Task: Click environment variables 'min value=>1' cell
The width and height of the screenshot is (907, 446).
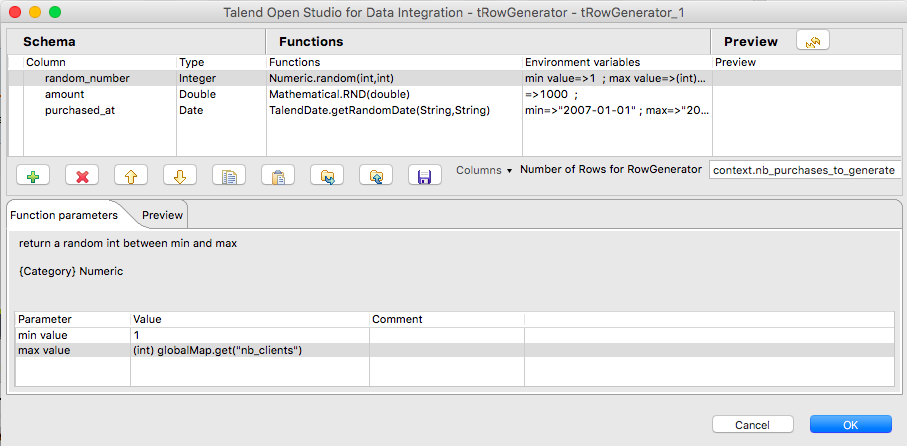Action: (x=617, y=78)
